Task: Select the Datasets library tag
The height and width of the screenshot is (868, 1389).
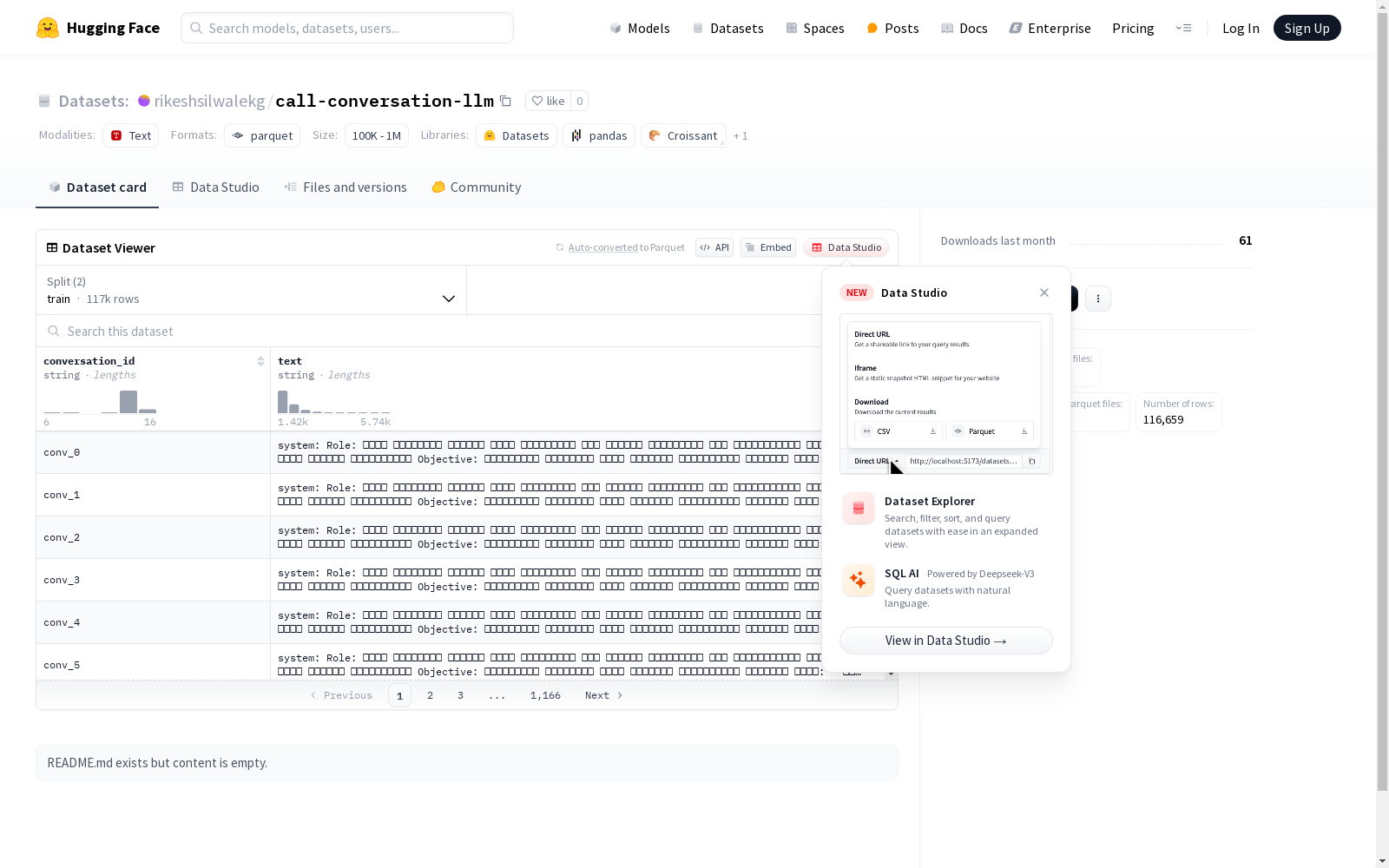Action: [517, 135]
